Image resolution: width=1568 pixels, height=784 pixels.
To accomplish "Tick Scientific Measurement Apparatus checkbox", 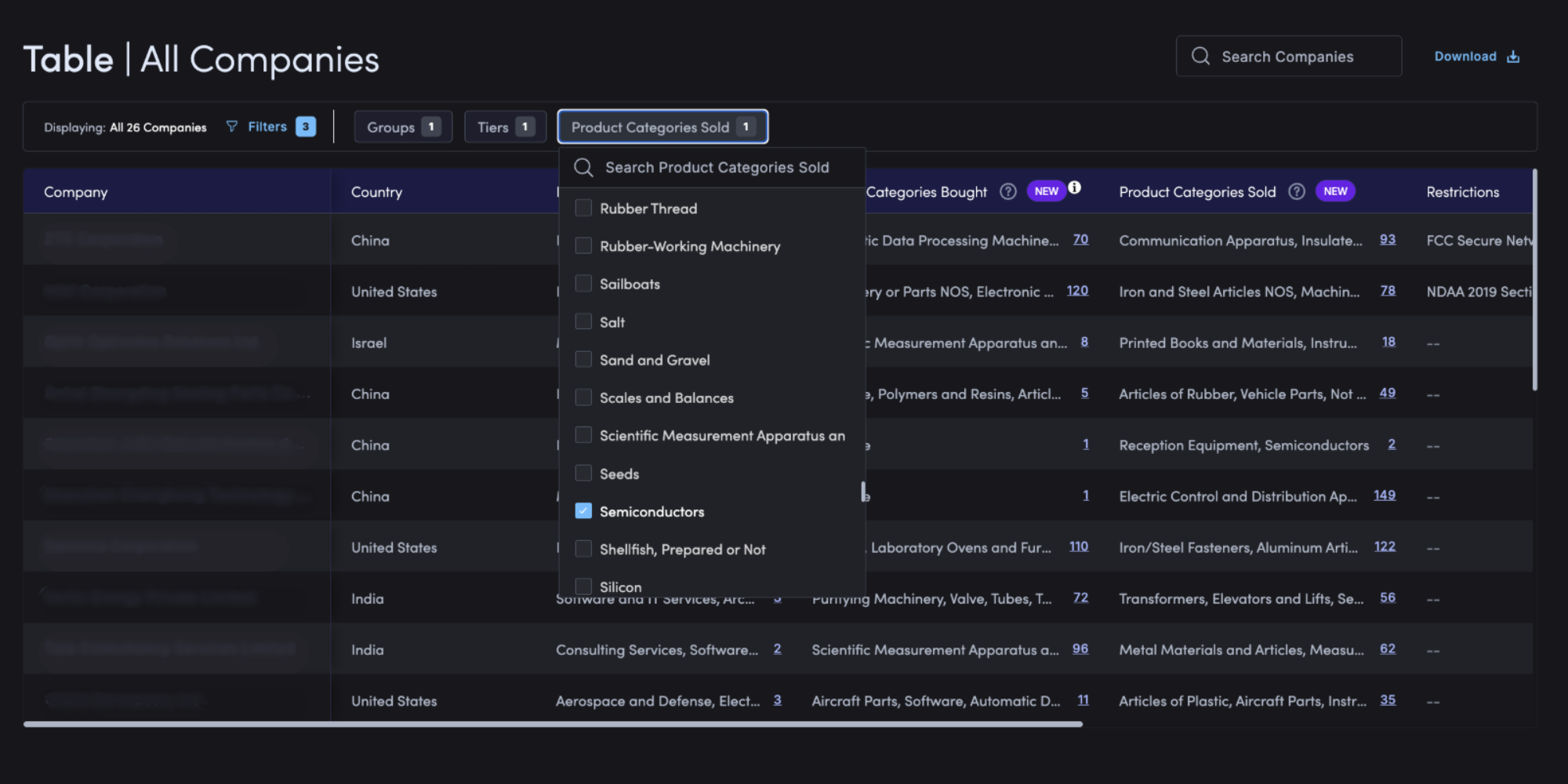I will 583,434.
